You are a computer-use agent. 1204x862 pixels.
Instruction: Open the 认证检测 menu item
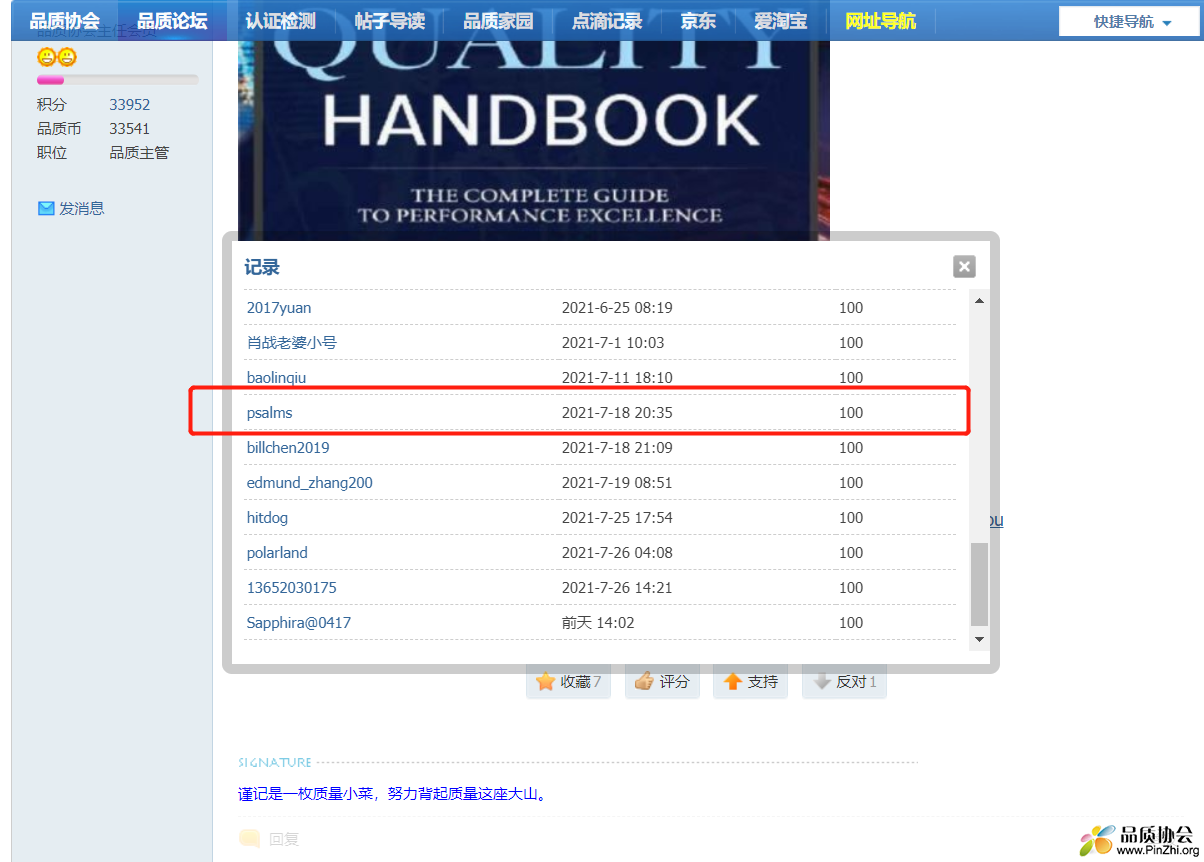[280, 20]
